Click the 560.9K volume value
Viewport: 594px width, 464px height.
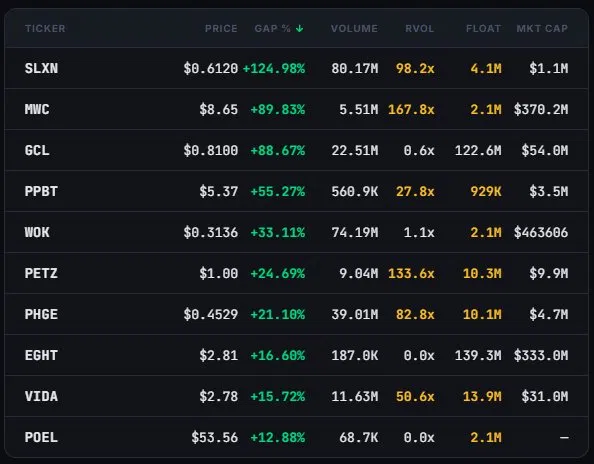point(355,191)
